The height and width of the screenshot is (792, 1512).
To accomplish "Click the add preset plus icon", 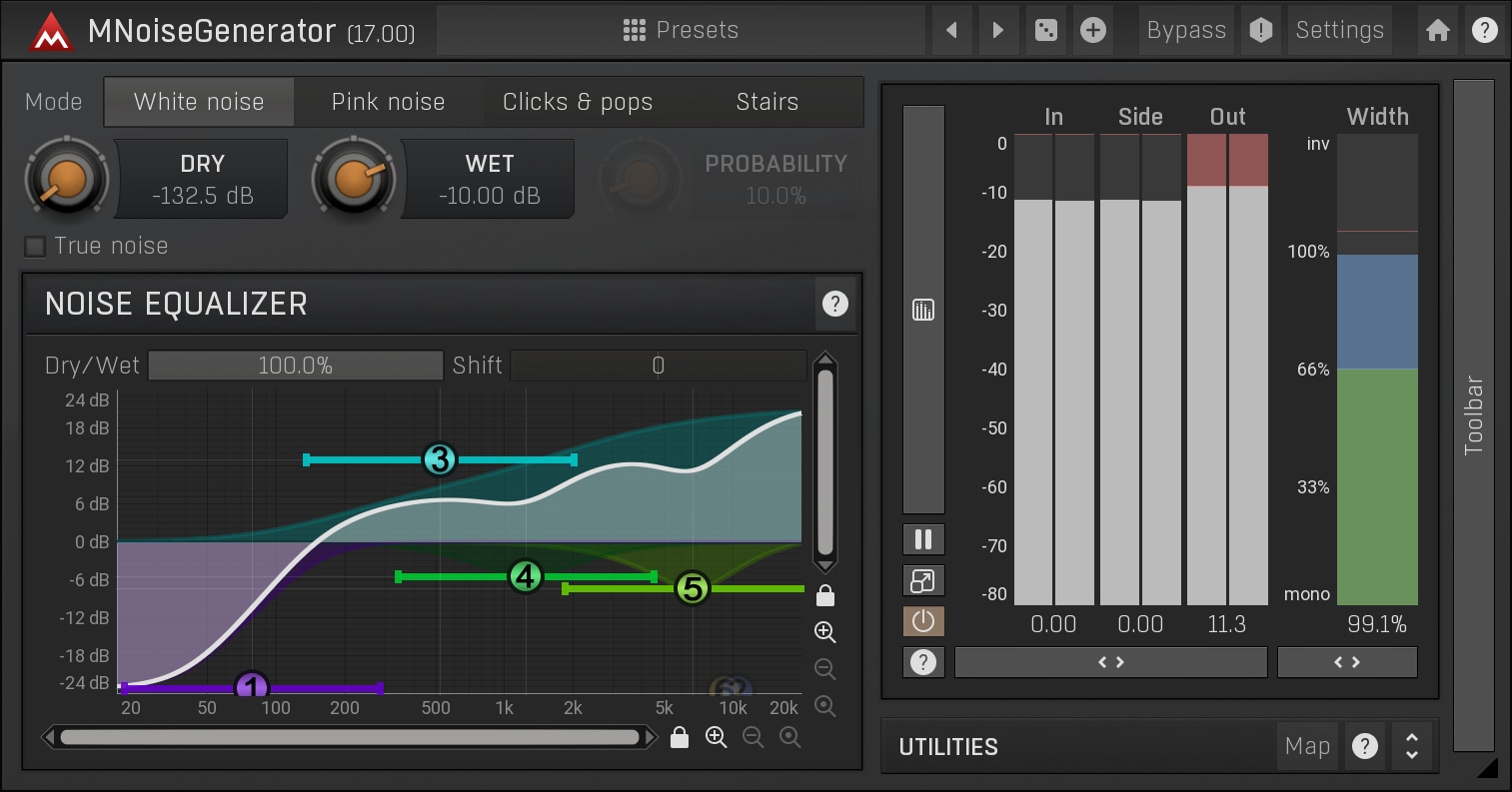I will click(1093, 31).
